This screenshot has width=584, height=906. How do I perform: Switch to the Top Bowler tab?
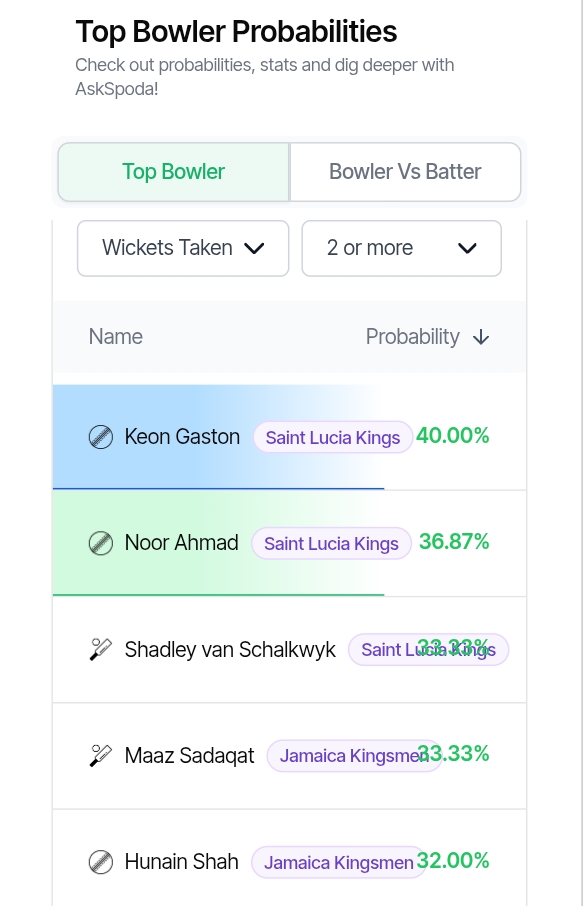[x=173, y=172]
